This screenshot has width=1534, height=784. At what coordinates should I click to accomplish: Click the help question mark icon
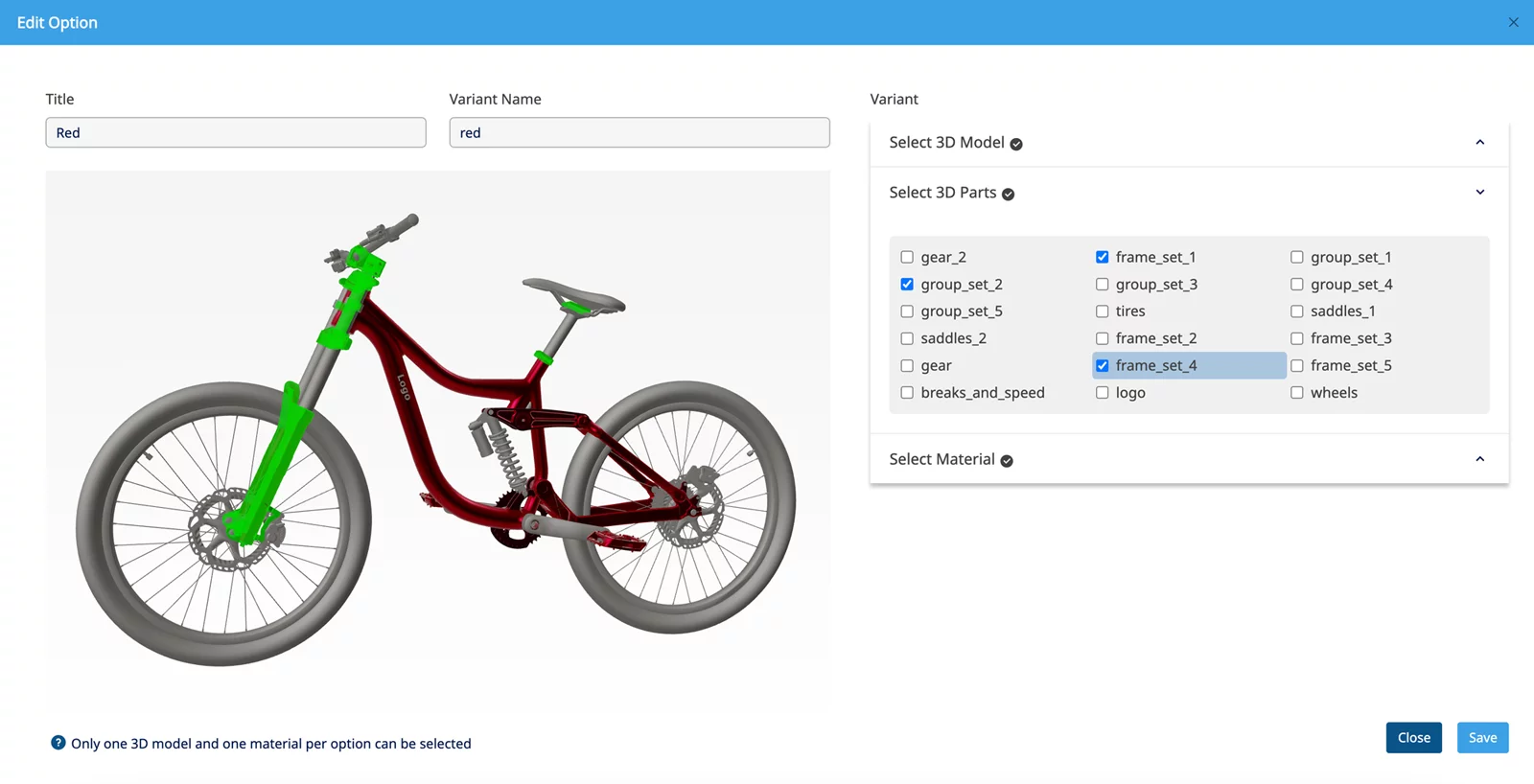[58, 743]
